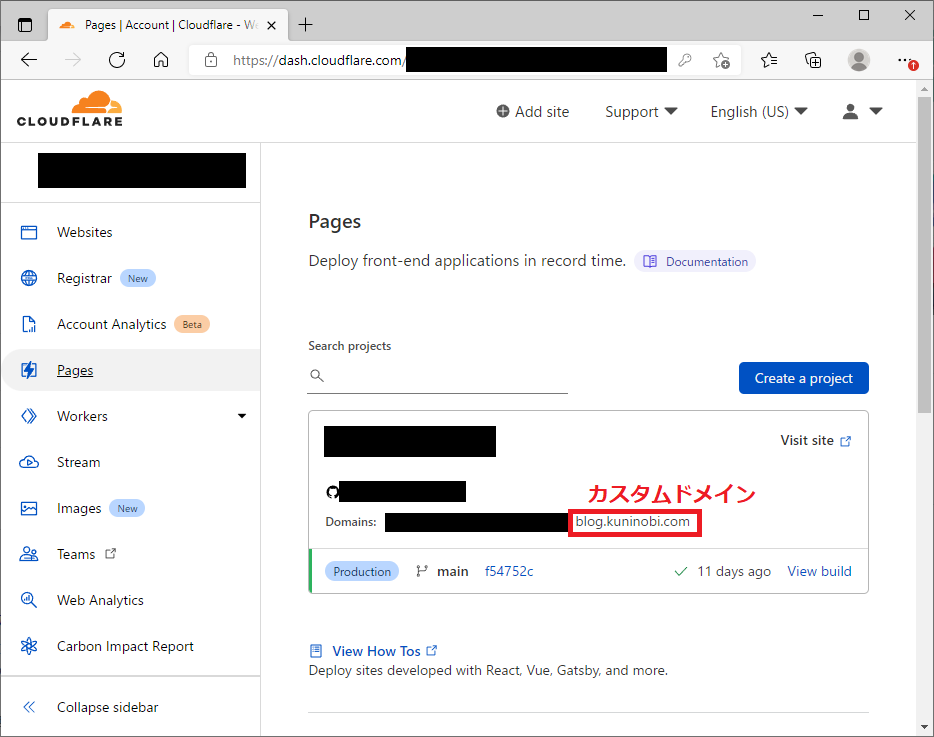Screen dimensions: 934x737
Task: Select Pages in sidebar
Action: click(x=75, y=371)
